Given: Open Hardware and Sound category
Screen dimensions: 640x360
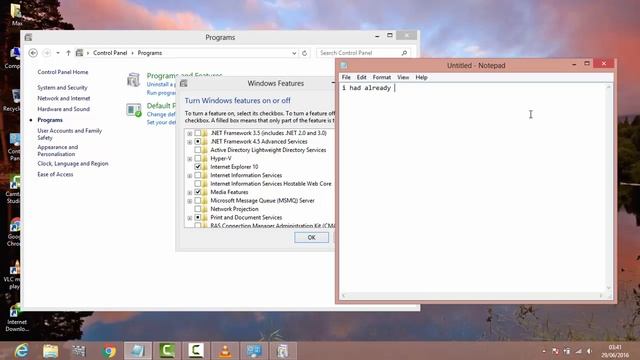Looking at the screenshot, I should coord(63,109).
